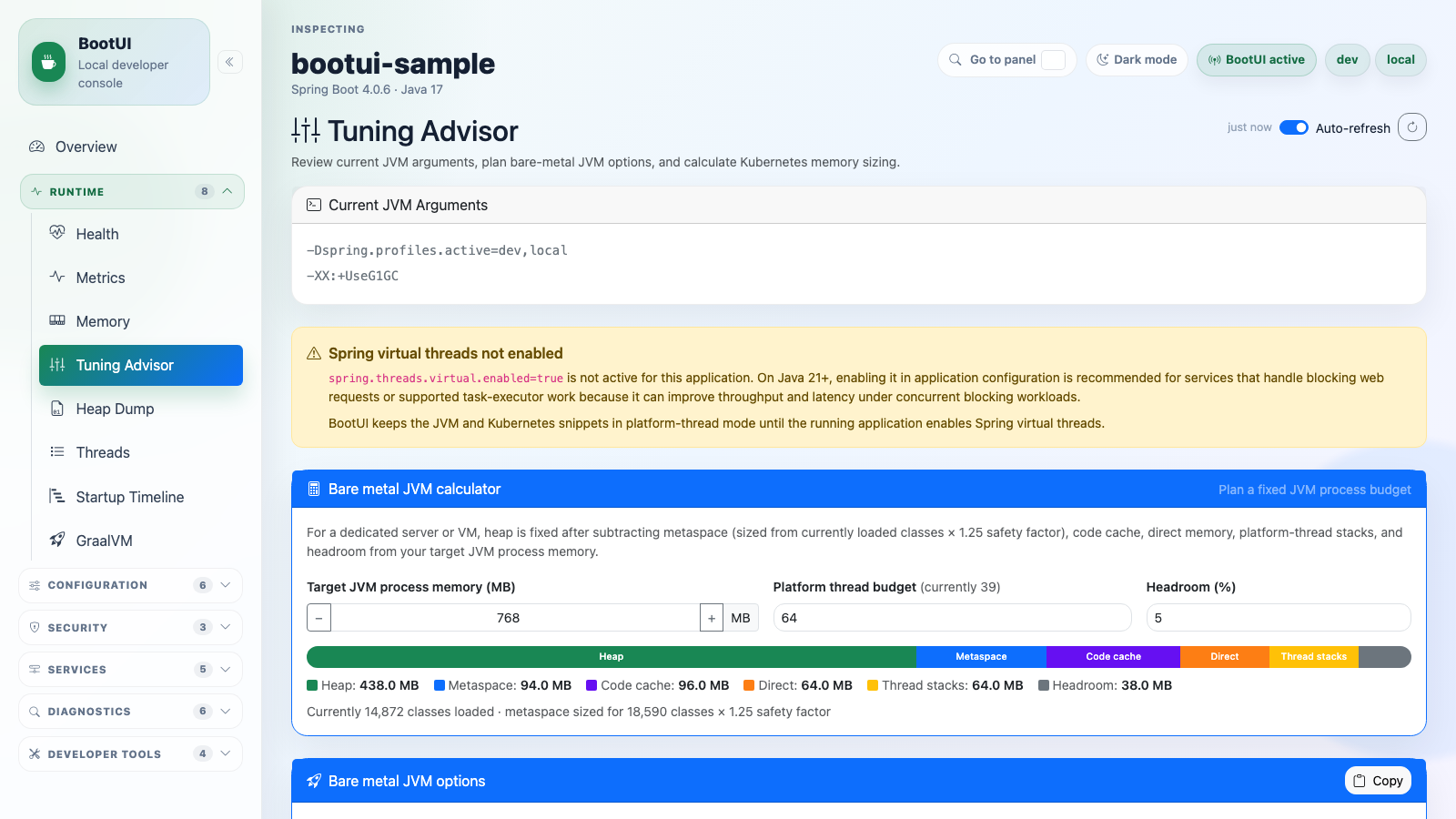This screenshot has height=819, width=1456.
Task: Click the Threads list icon
Action: coord(57,452)
